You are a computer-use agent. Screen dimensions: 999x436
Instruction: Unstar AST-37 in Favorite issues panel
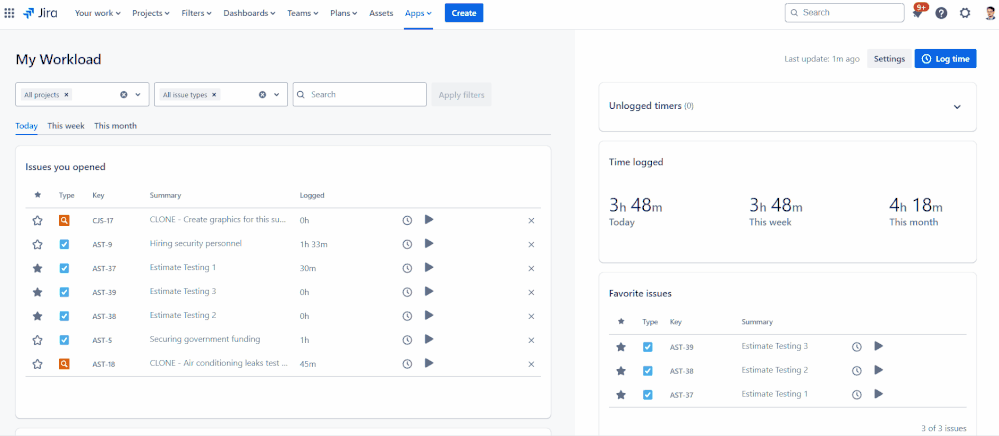[621, 395]
